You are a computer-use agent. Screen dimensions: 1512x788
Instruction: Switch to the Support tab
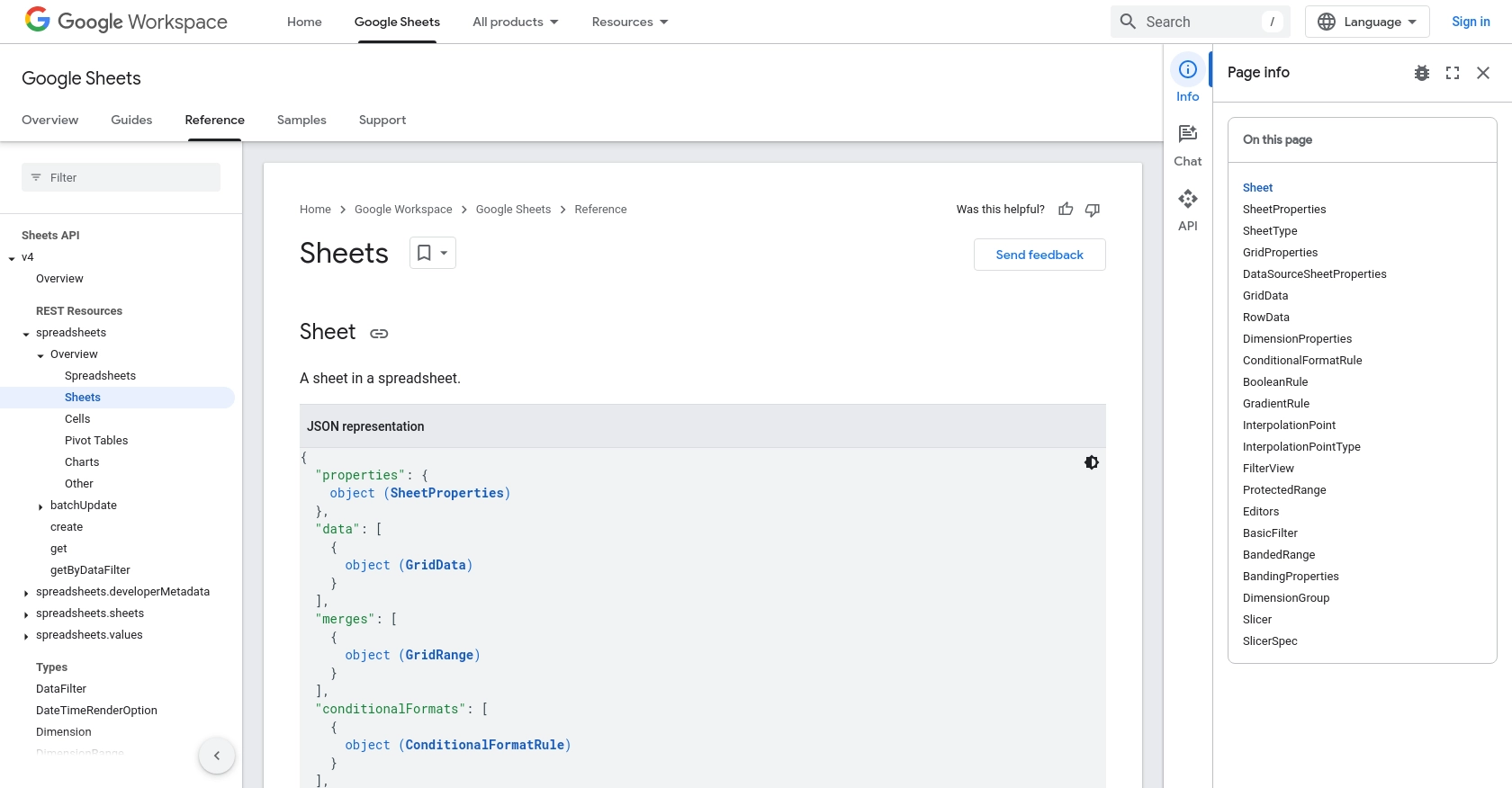382,120
